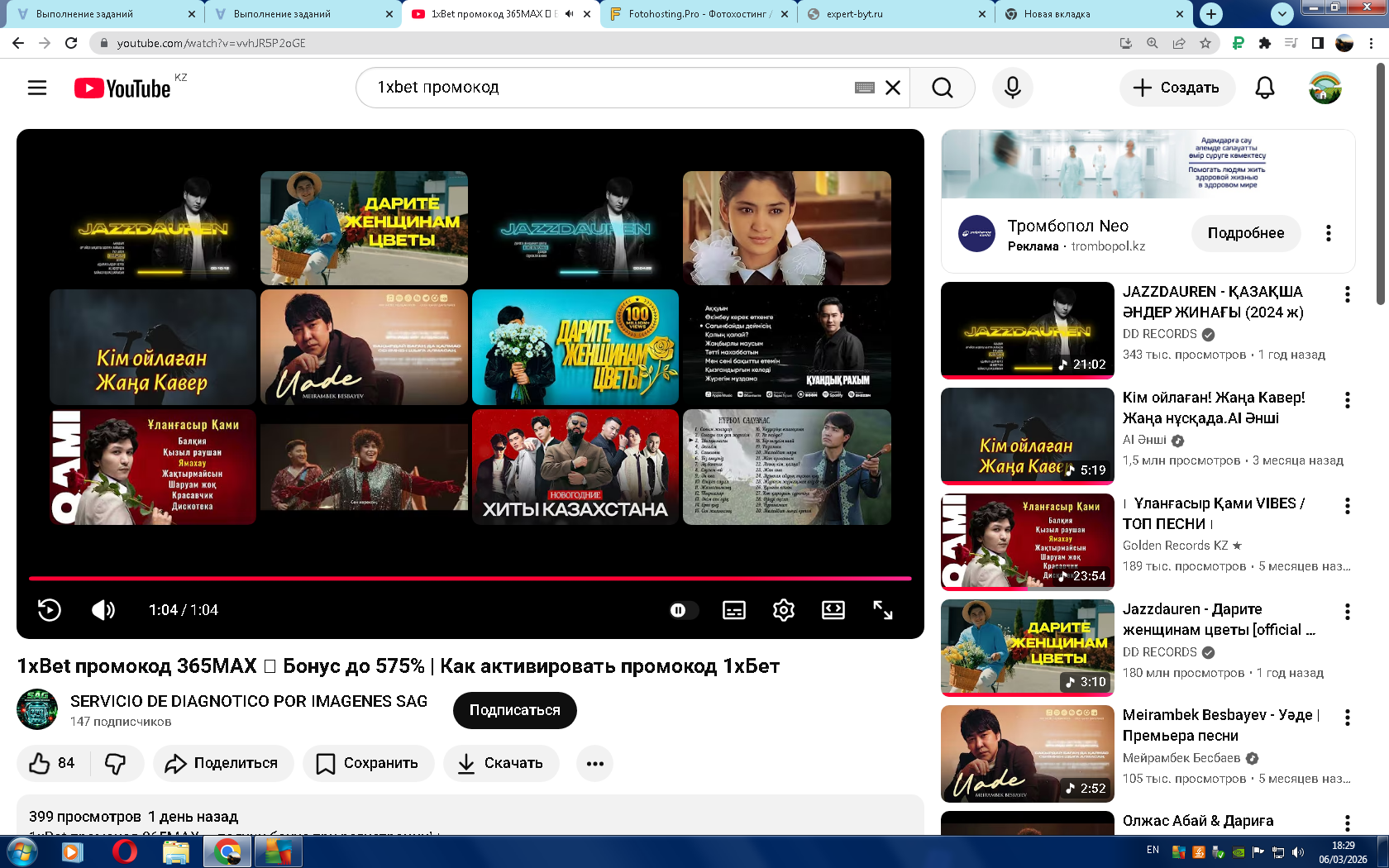Seek on the red video progress bar
The height and width of the screenshot is (868, 1389).
pos(470,579)
